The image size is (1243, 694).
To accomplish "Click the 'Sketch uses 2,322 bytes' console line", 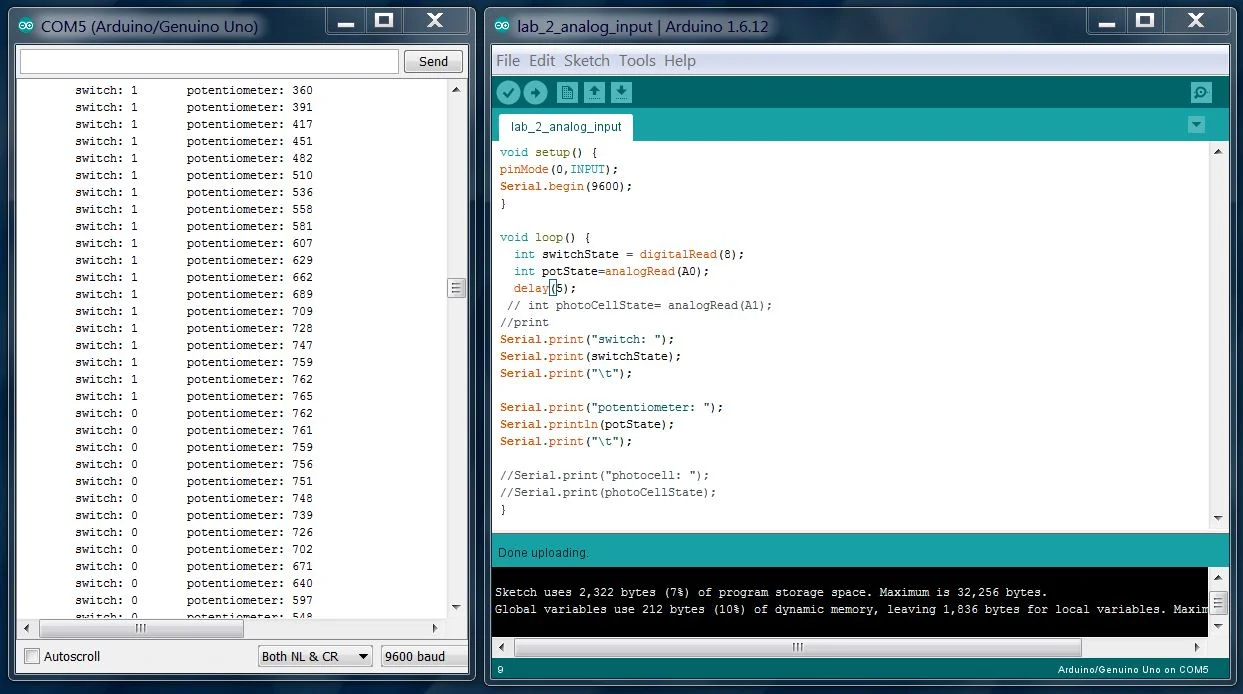I will (771, 592).
